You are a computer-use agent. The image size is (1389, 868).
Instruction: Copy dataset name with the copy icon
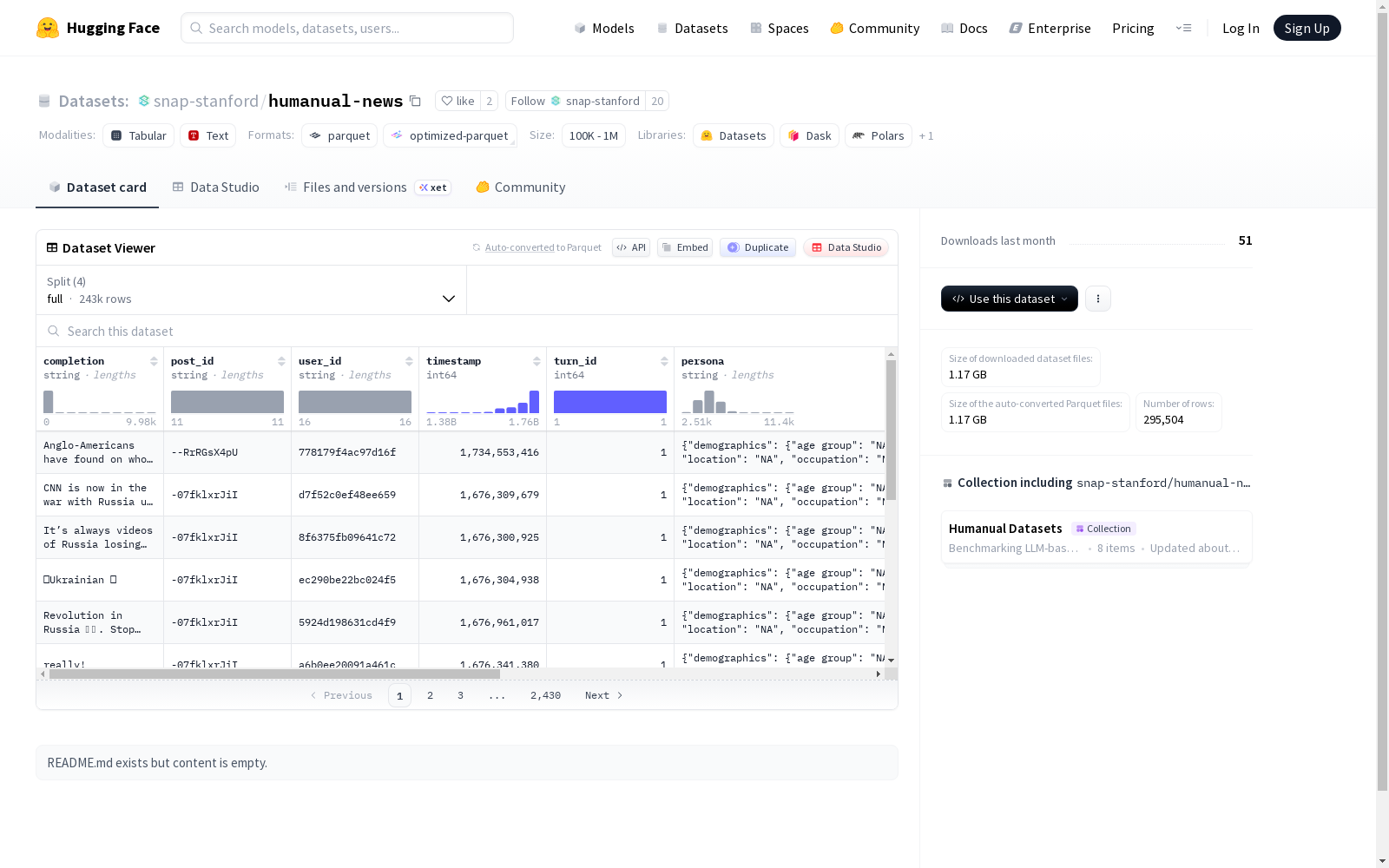pos(415,101)
